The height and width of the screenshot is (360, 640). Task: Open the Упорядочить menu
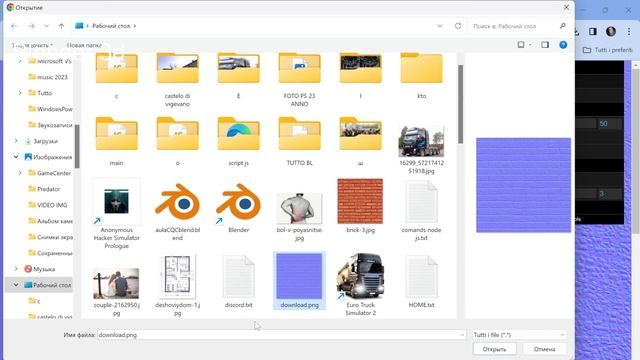pyautogui.click(x=33, y=45)
